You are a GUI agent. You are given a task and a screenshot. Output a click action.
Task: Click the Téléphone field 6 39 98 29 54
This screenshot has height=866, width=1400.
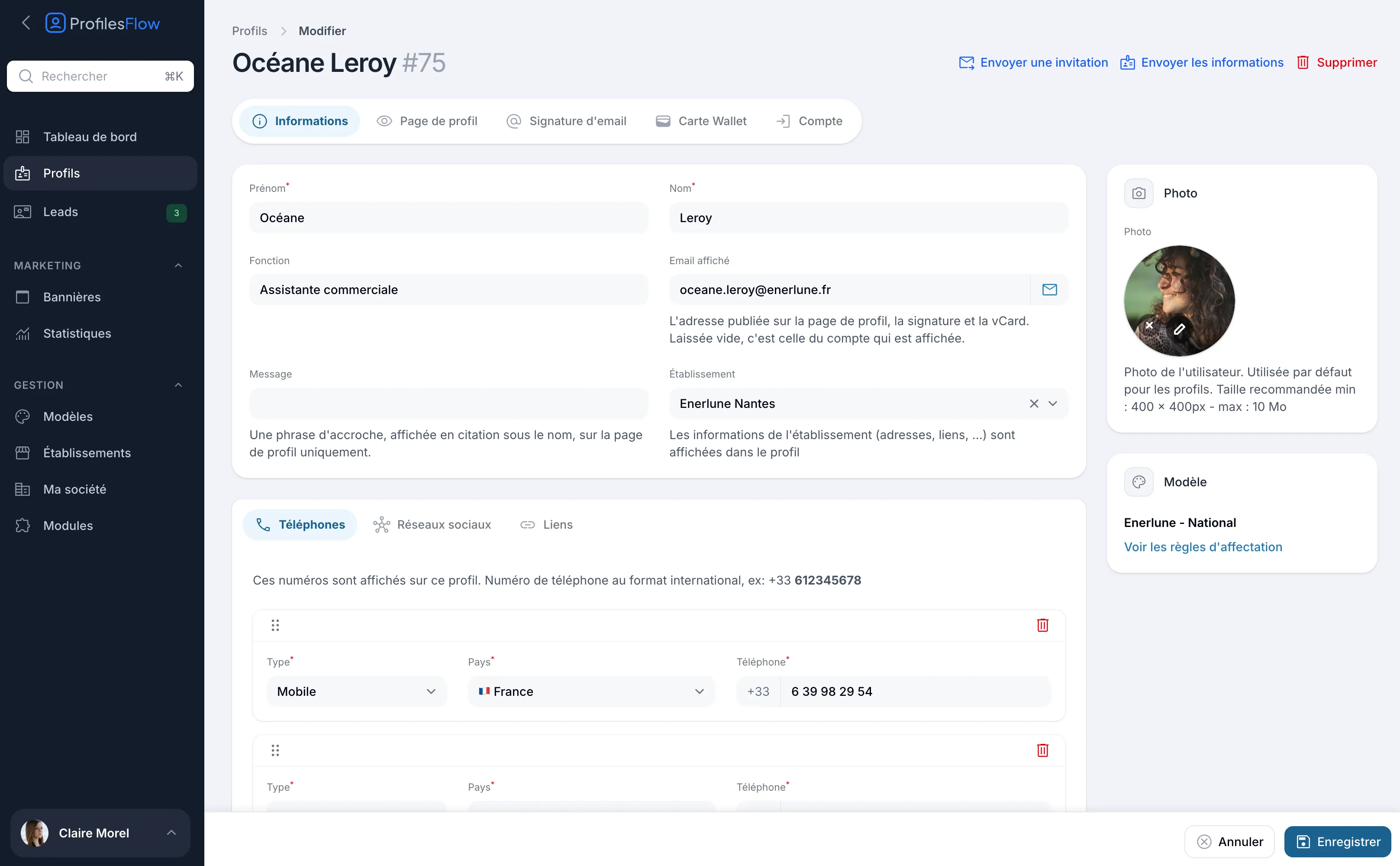click(916, 692)
